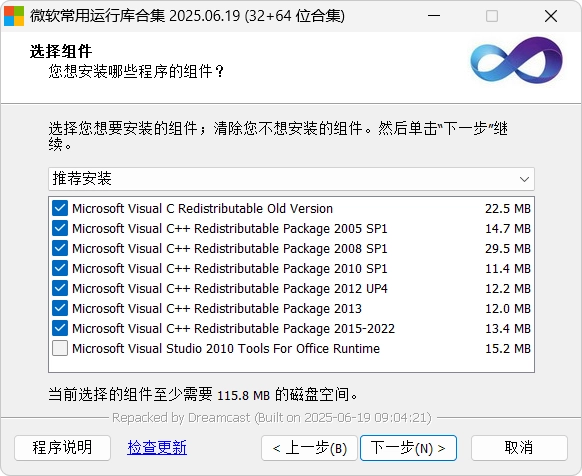This screenshot has width=582, height=476.
Task: Click the 选择组件 heading text
Action: (x=61, y=52)
